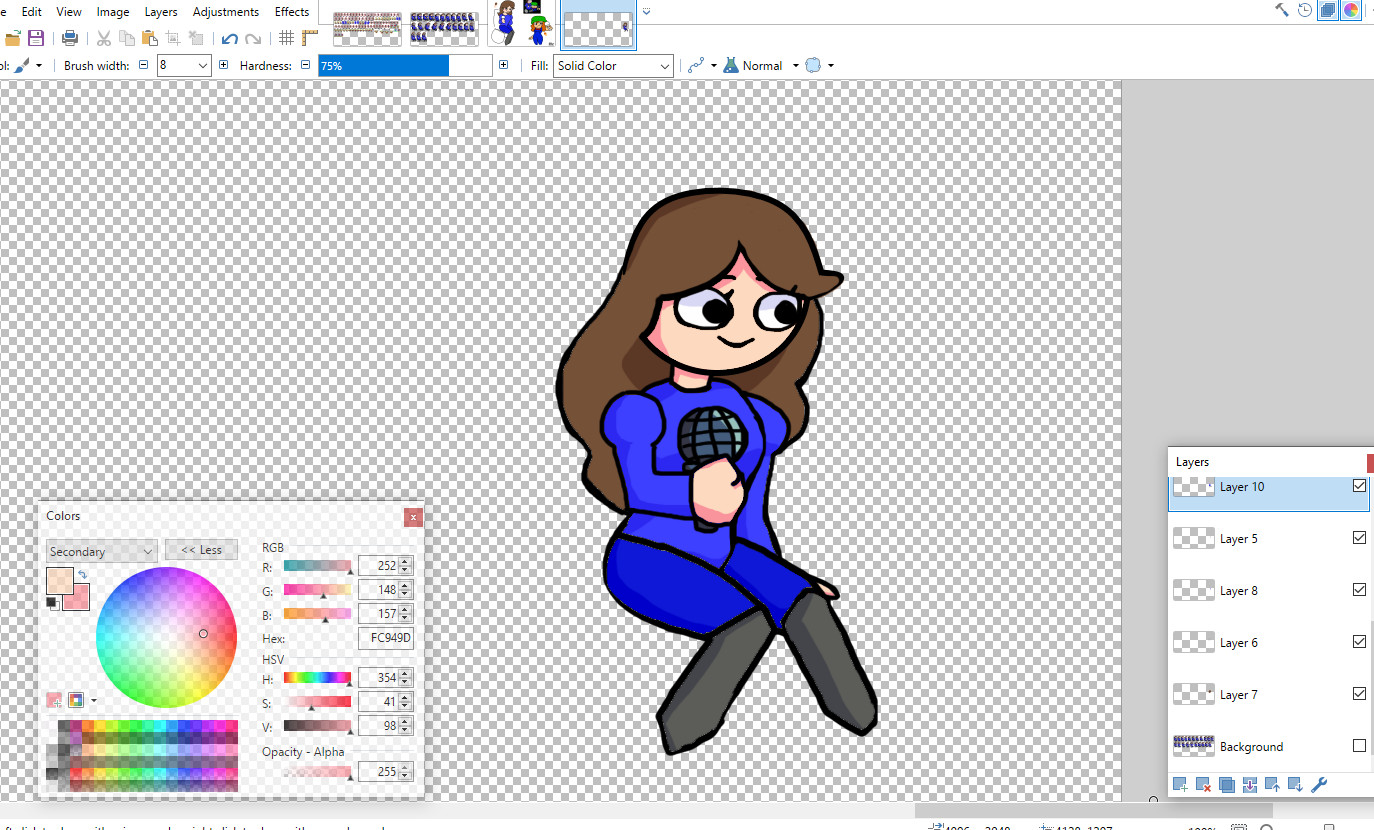
Task: Click the Cut scissors icon
Action: (104, 38)
